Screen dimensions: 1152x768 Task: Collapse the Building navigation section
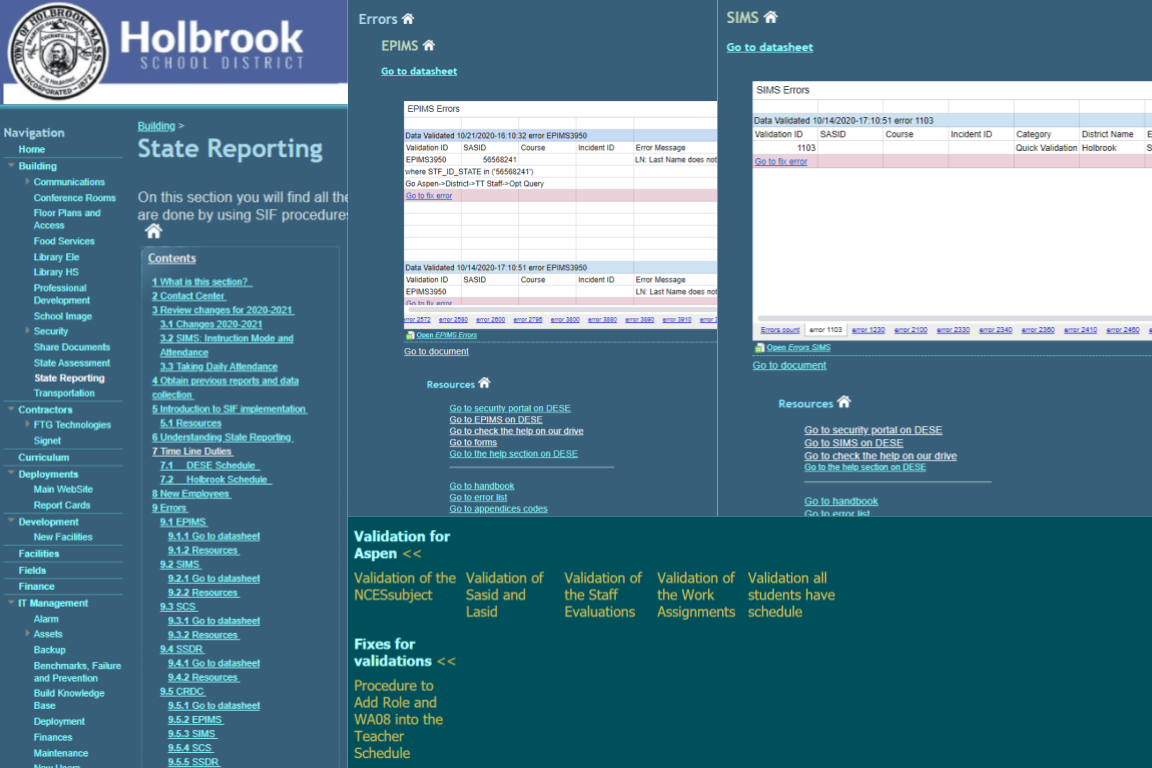11,166
